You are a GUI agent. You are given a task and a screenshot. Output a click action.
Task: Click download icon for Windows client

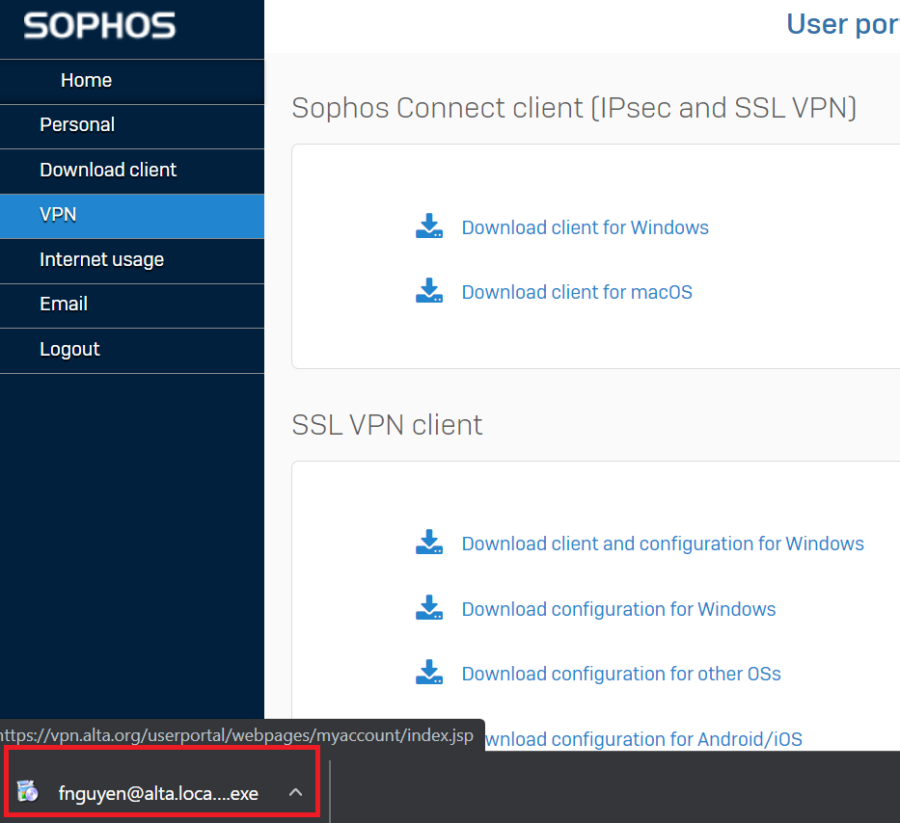tap(429, 226)
